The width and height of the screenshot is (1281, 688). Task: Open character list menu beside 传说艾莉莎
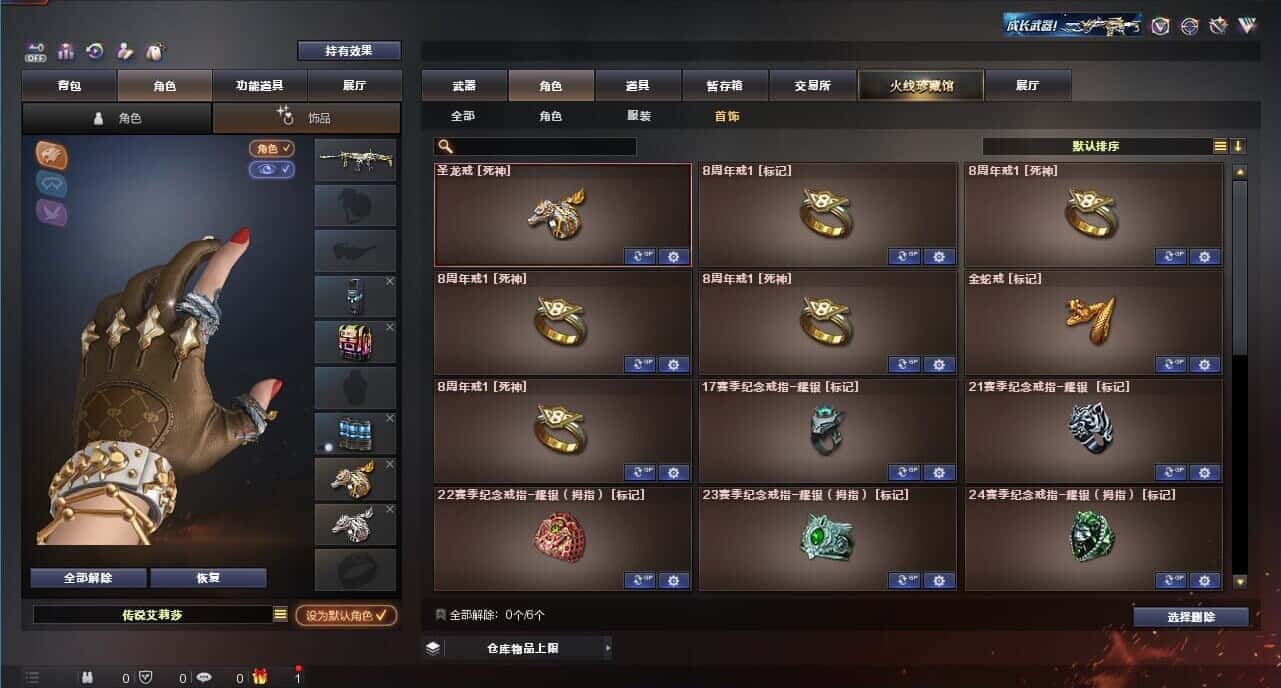[280, 615]
